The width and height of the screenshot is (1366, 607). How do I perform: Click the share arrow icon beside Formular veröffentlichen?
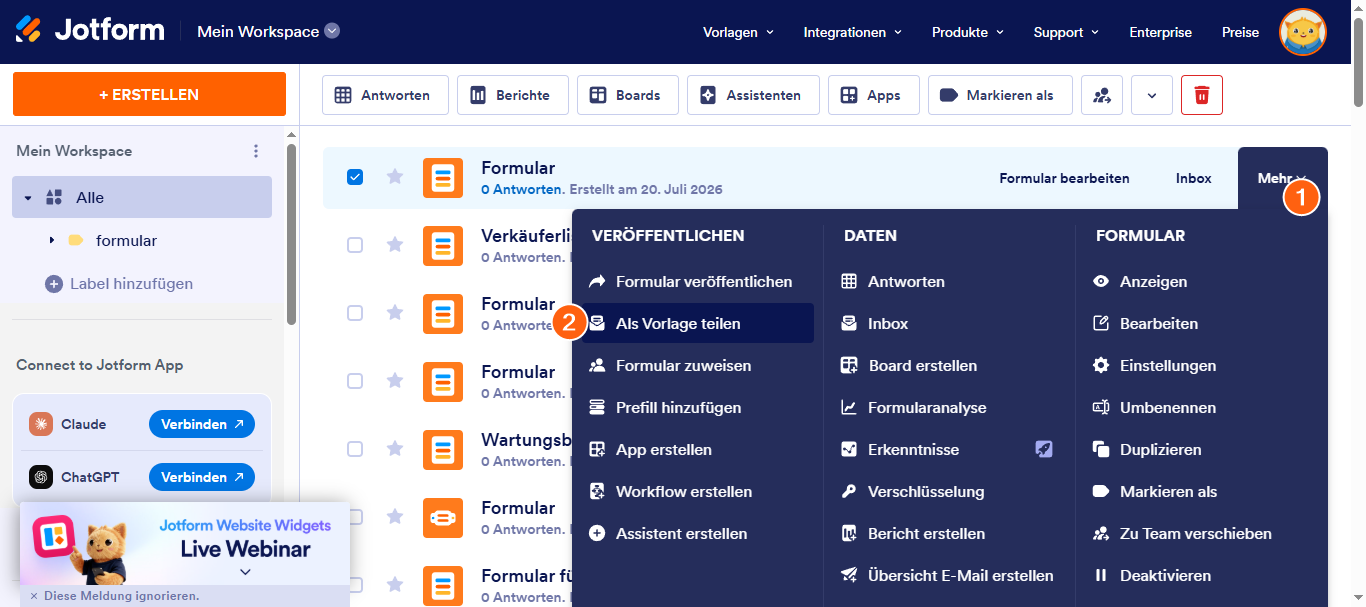[x=597, y=282]
